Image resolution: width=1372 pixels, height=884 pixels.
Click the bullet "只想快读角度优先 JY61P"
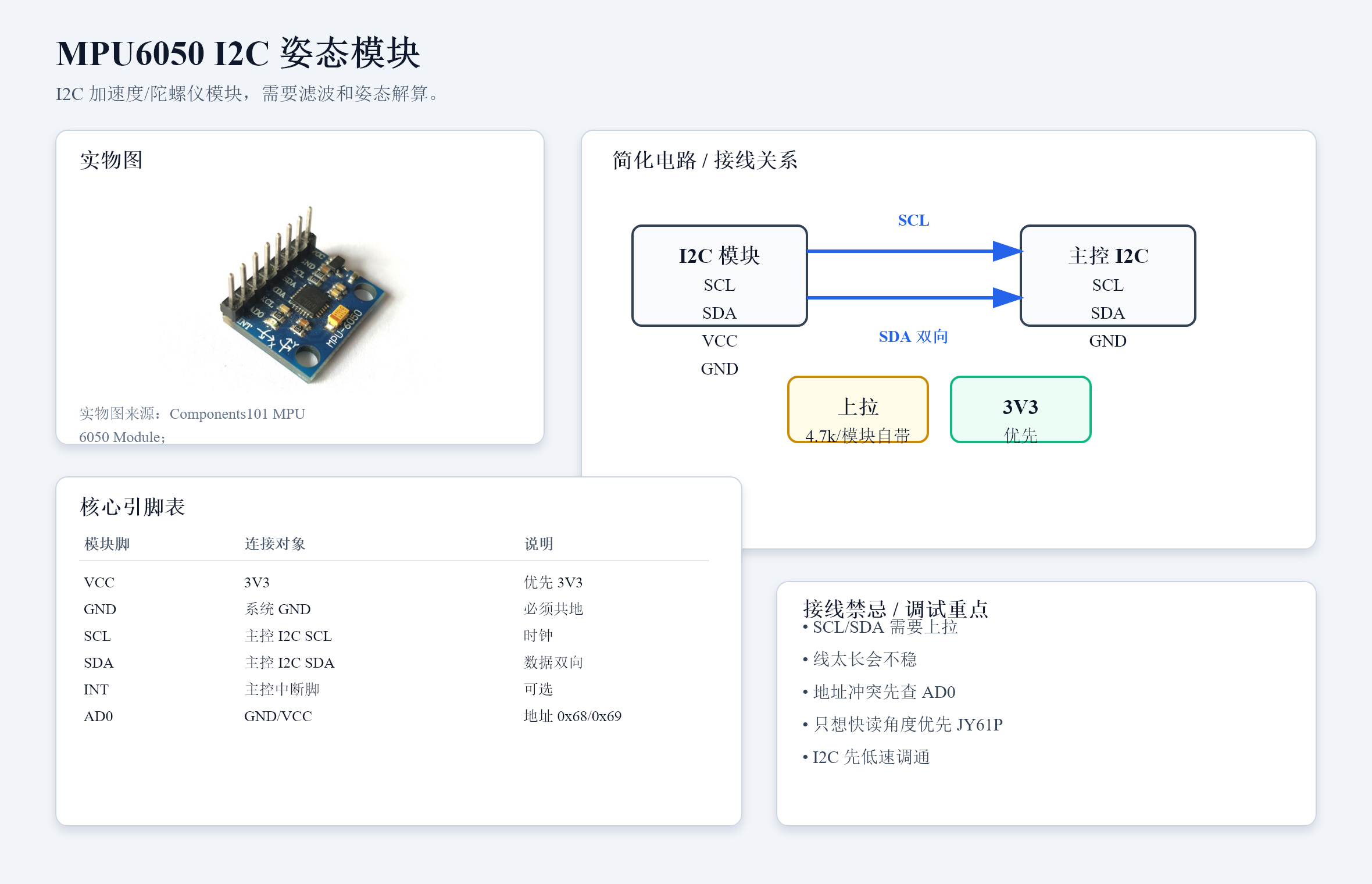(x=903, y=725)
